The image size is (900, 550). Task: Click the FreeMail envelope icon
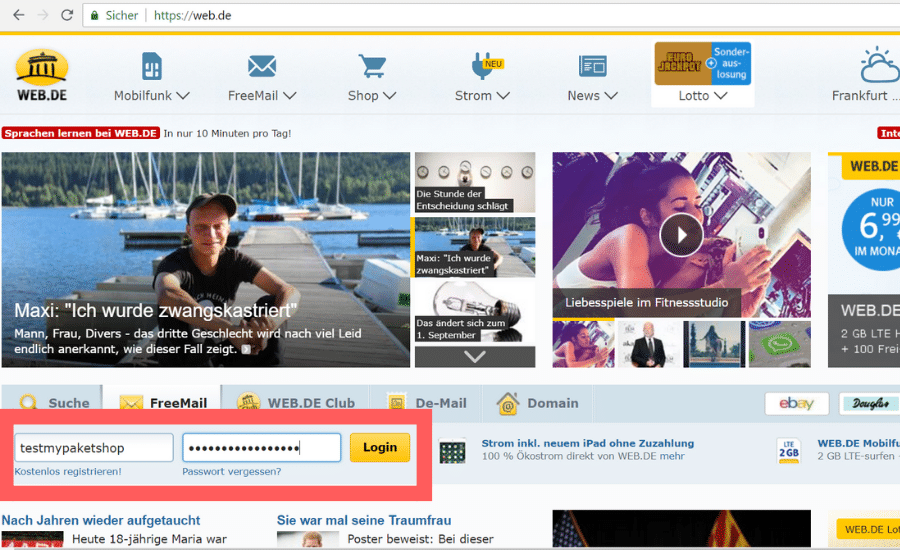262,66
